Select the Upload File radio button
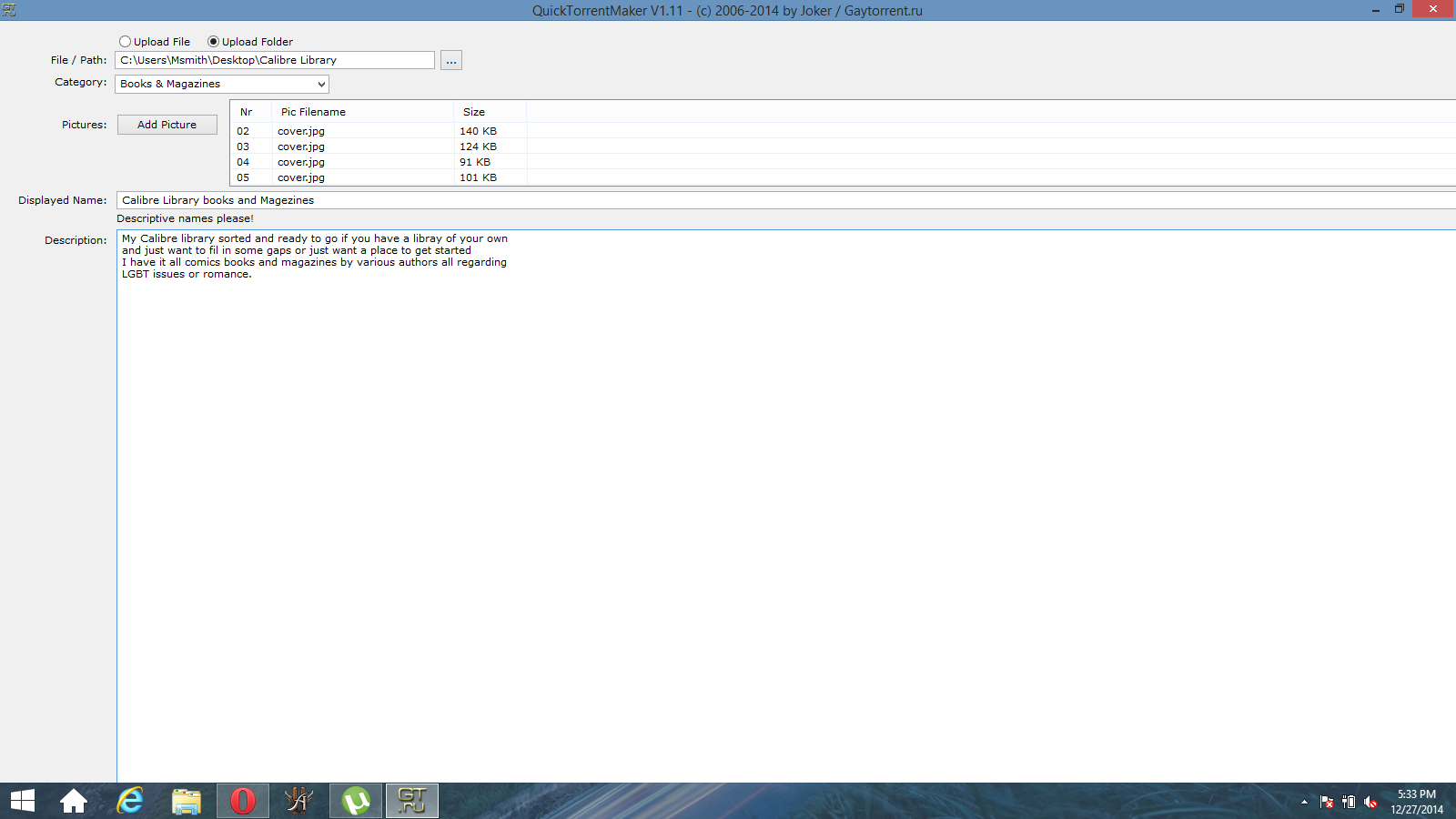Viewport: 1456px width, 819px height. point(126,42)
